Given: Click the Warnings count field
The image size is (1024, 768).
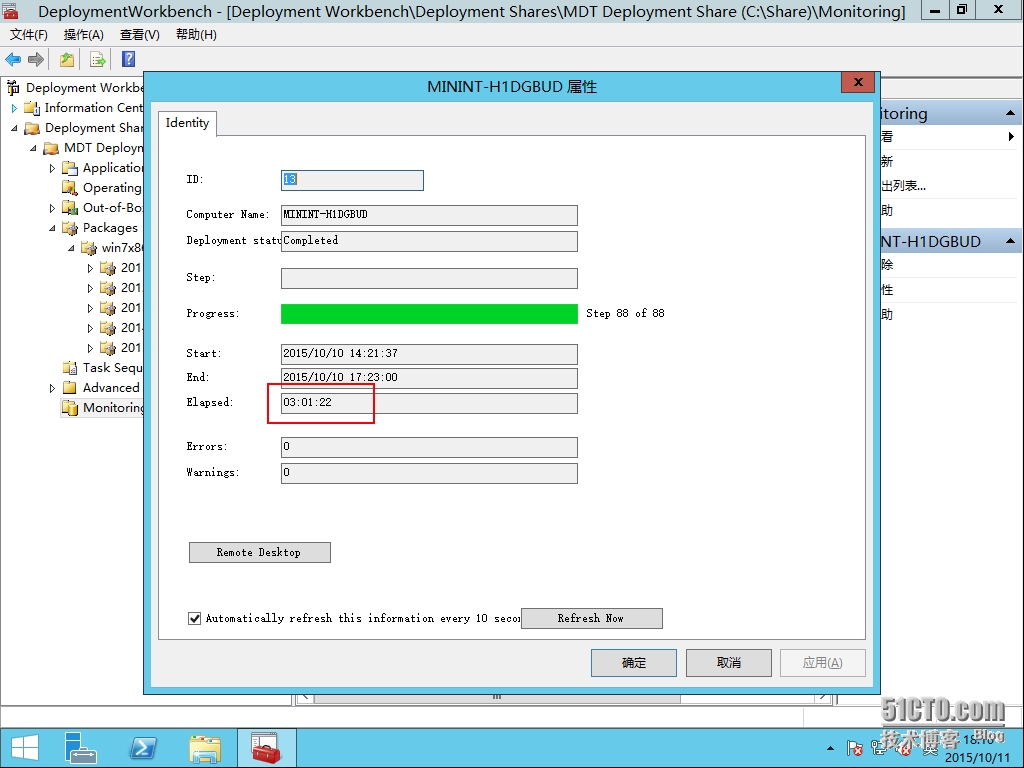Looking at the screenshot, I should pyautogui.click(x=429, y=473).
